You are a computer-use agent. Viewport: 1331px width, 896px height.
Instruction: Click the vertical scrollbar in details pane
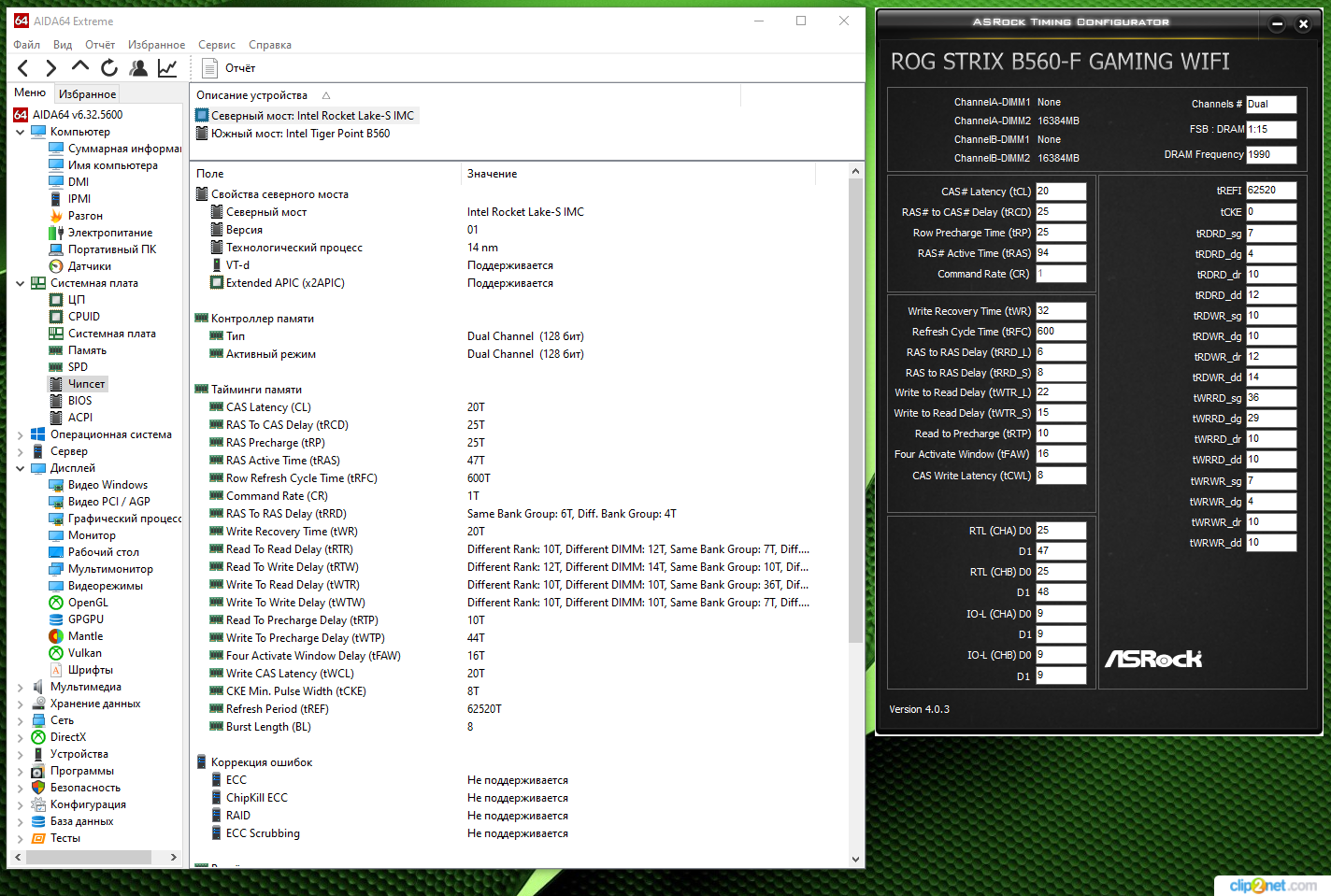click(855, 409)
